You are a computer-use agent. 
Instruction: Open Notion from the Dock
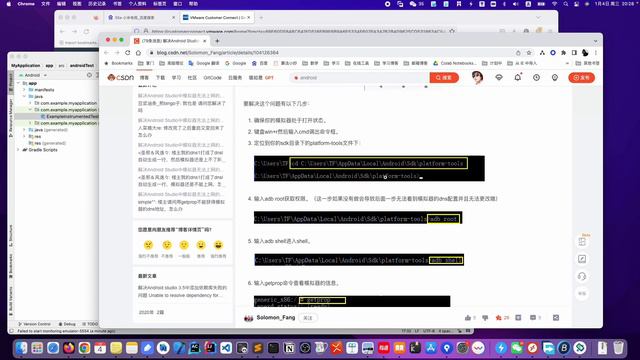tap(289, 348)
